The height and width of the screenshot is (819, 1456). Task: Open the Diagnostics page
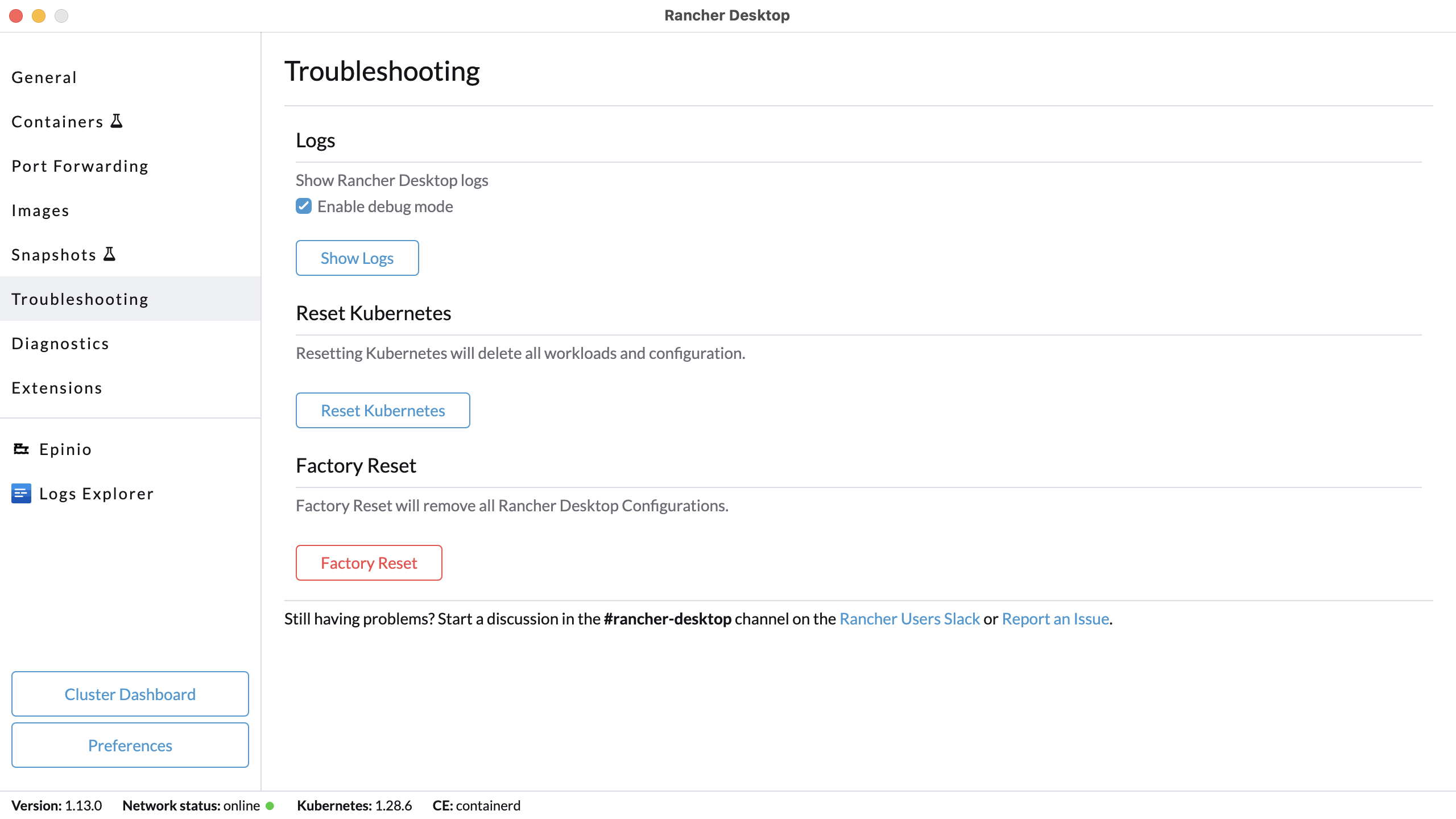pyautogui.click(x=130, y=344)
